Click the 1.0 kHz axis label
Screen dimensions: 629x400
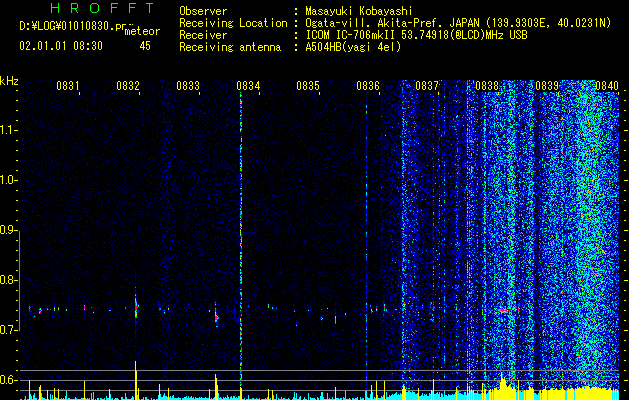[x=7, y=180]
